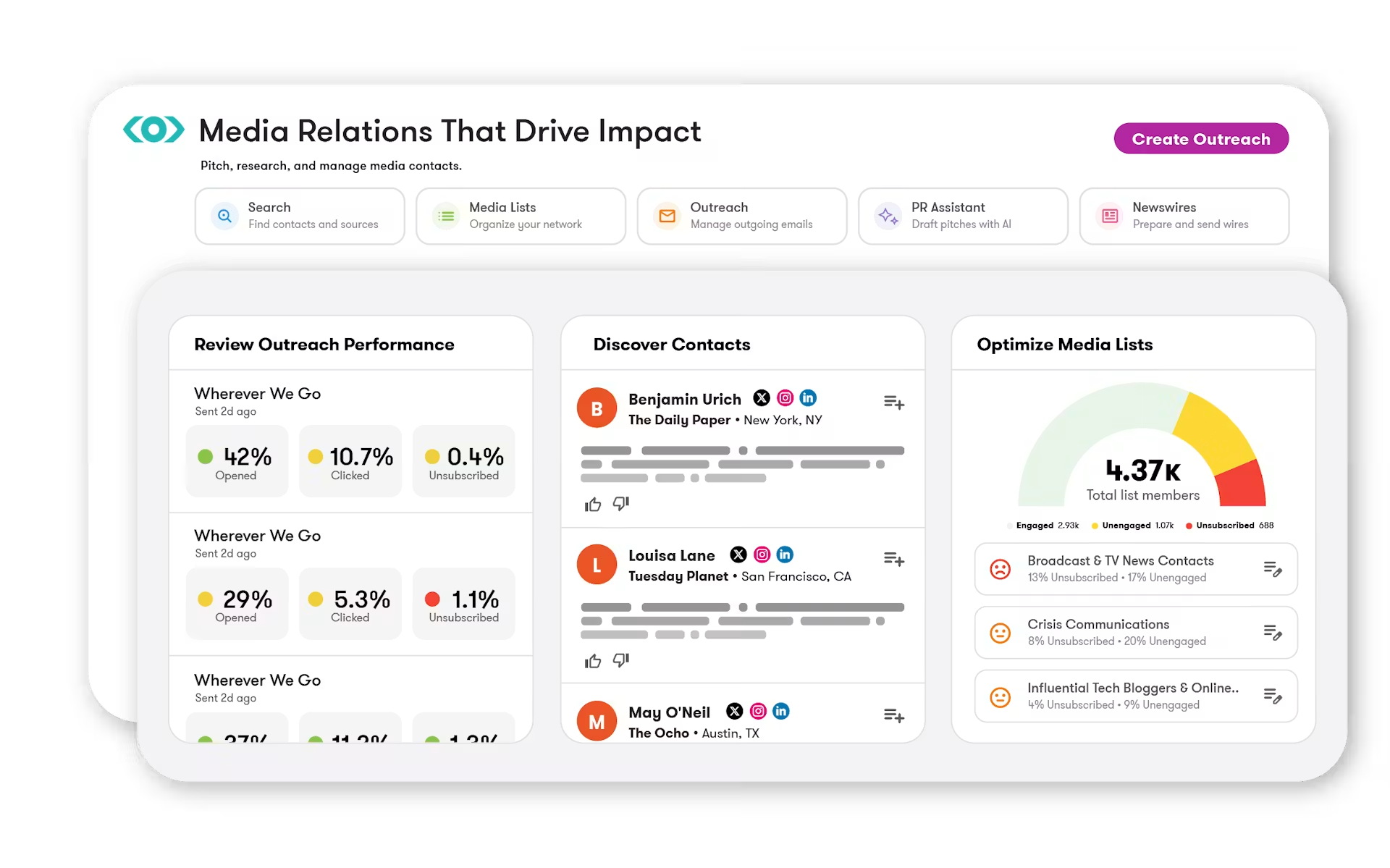This screenshot has height=868, width=1390.
Task: Open Louisa Lane's Instagram icon
Action: pyautogui.click(x=762, y=555)
